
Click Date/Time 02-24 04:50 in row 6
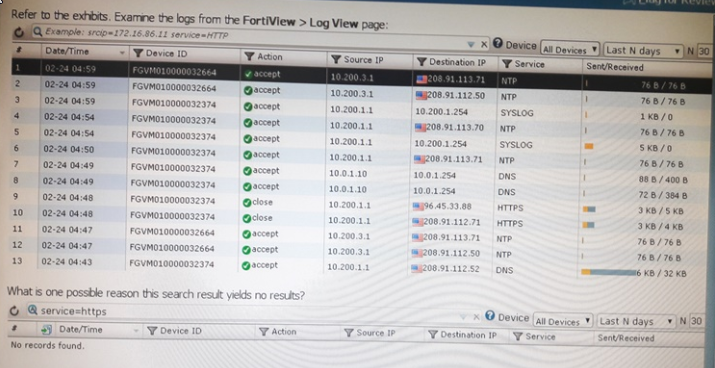click(x=69, y=149)
